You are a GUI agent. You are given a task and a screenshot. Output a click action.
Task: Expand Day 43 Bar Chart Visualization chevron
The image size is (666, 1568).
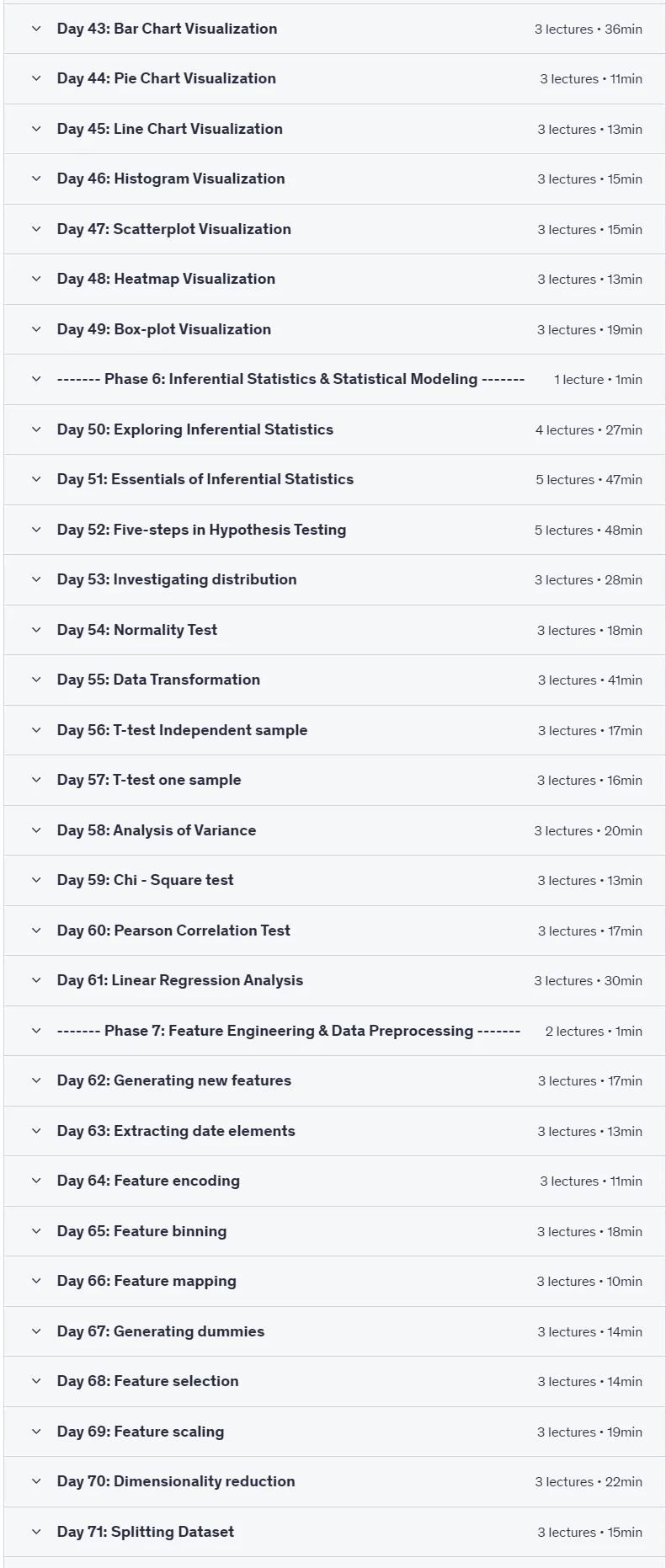pos(36,29)
